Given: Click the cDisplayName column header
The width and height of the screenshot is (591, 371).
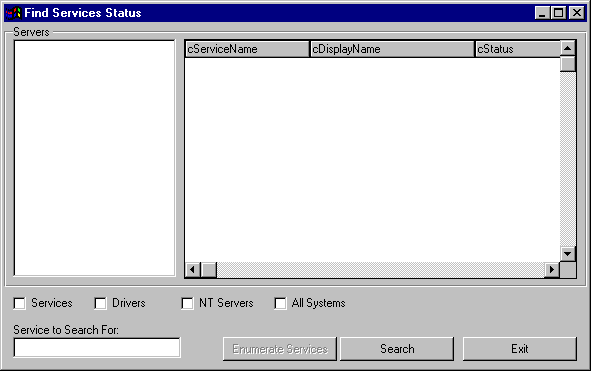Looking at the screenshot, I should coord(392,49).
